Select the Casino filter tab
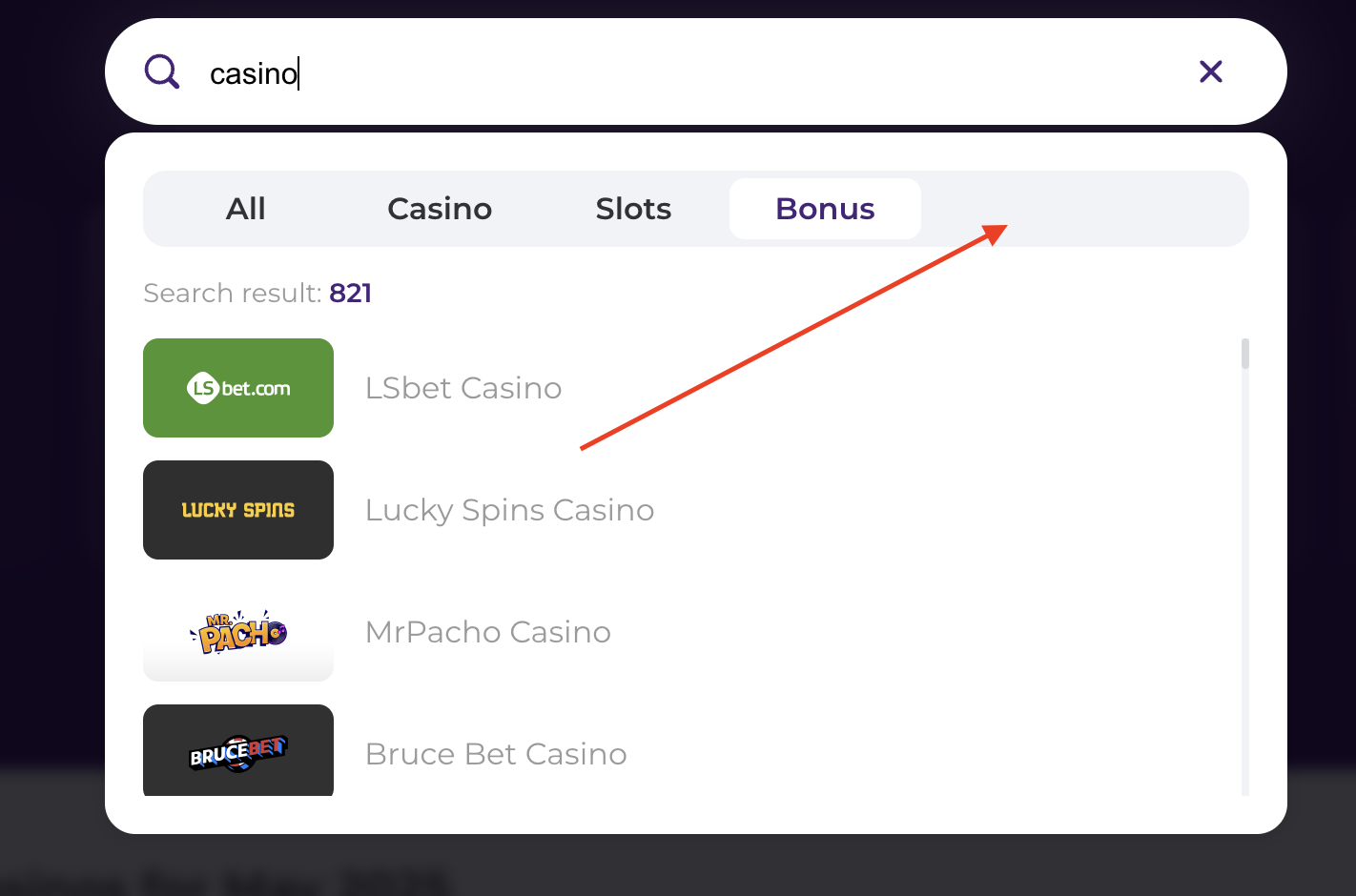The image size is (1356, 896). [440, 209]
